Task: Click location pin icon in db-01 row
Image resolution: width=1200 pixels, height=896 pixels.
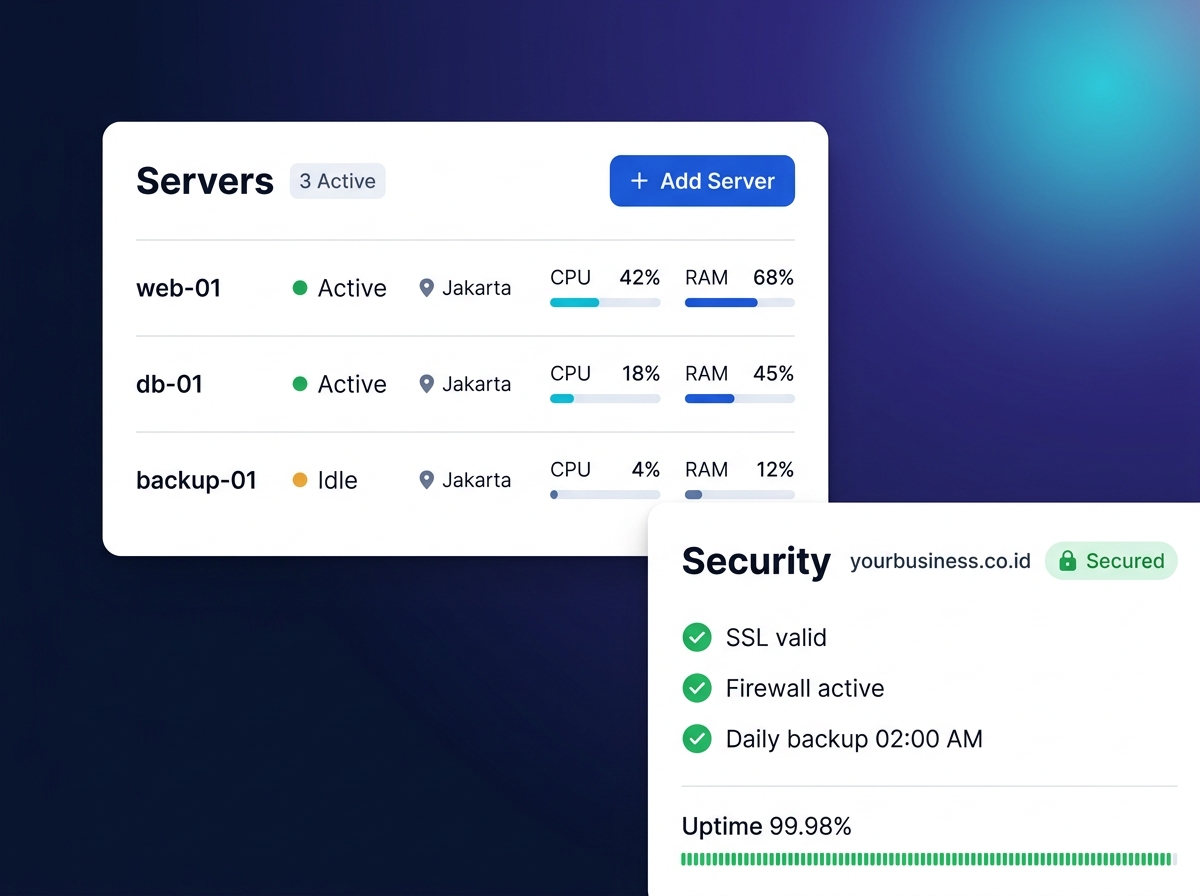Action: pos(426,384)
